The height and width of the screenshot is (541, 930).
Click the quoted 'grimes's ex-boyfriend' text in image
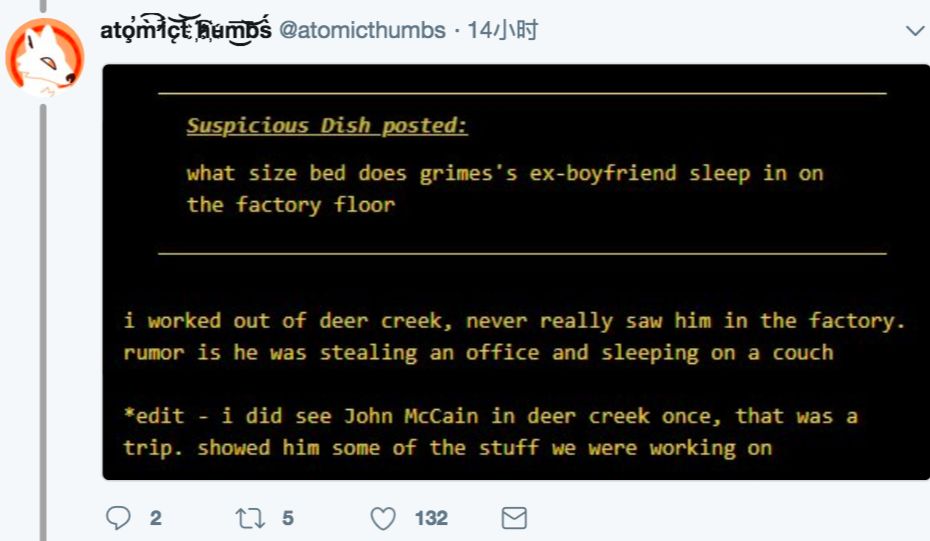click(x=547, y=173)
